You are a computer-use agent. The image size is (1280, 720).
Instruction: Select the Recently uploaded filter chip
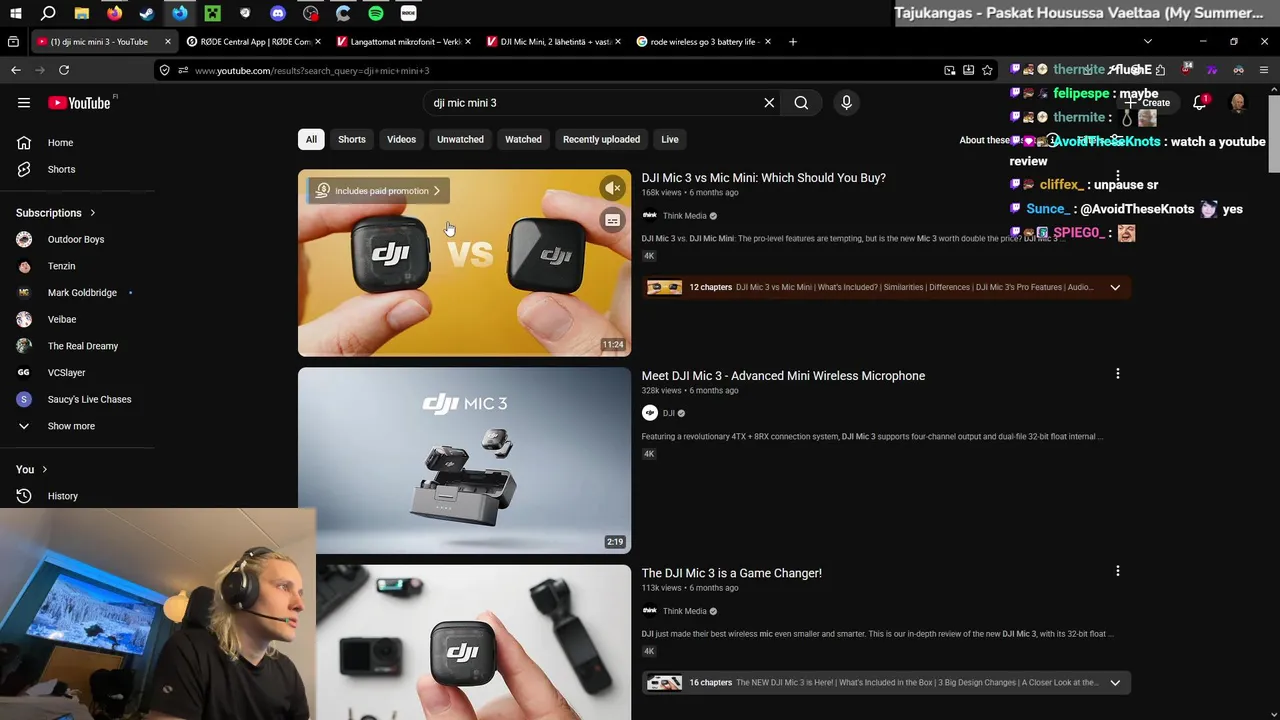pyautogui.click(x=601, y=139)
